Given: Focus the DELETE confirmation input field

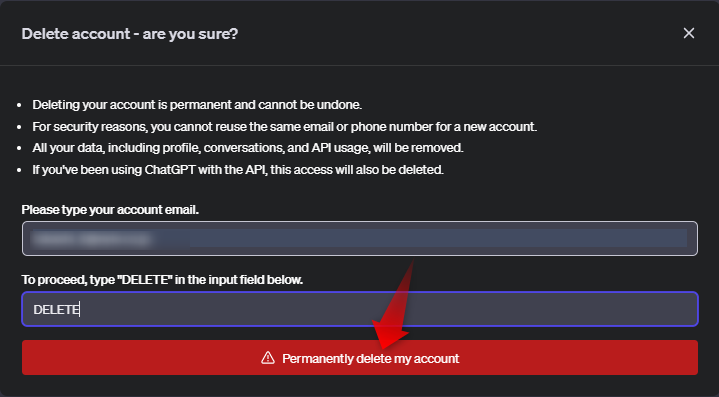Looking at the screenshot, I should pos(360,309).
